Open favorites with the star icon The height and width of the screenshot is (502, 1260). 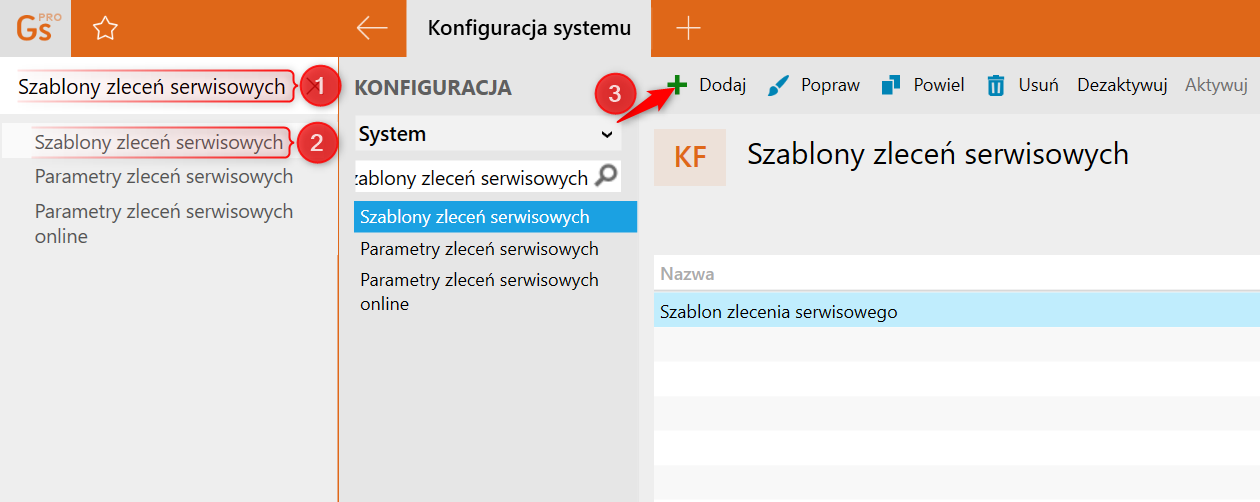pyautogui.click(x=105, y=29)
